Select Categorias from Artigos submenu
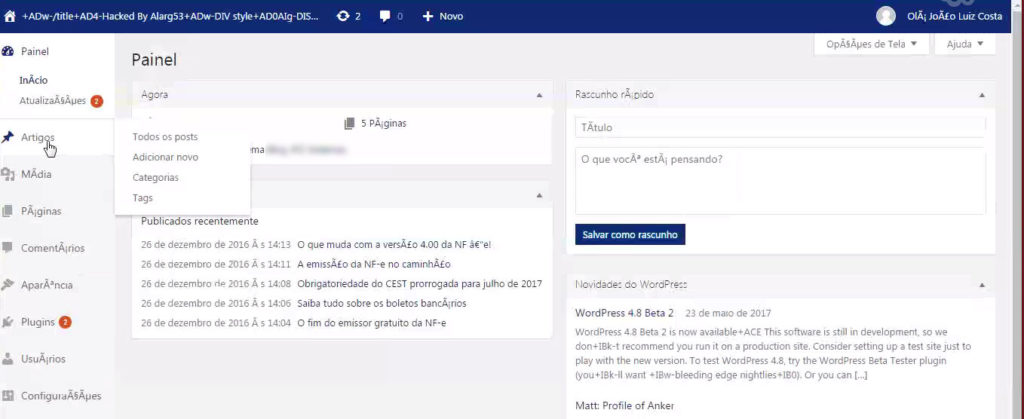 pos(155,178)
